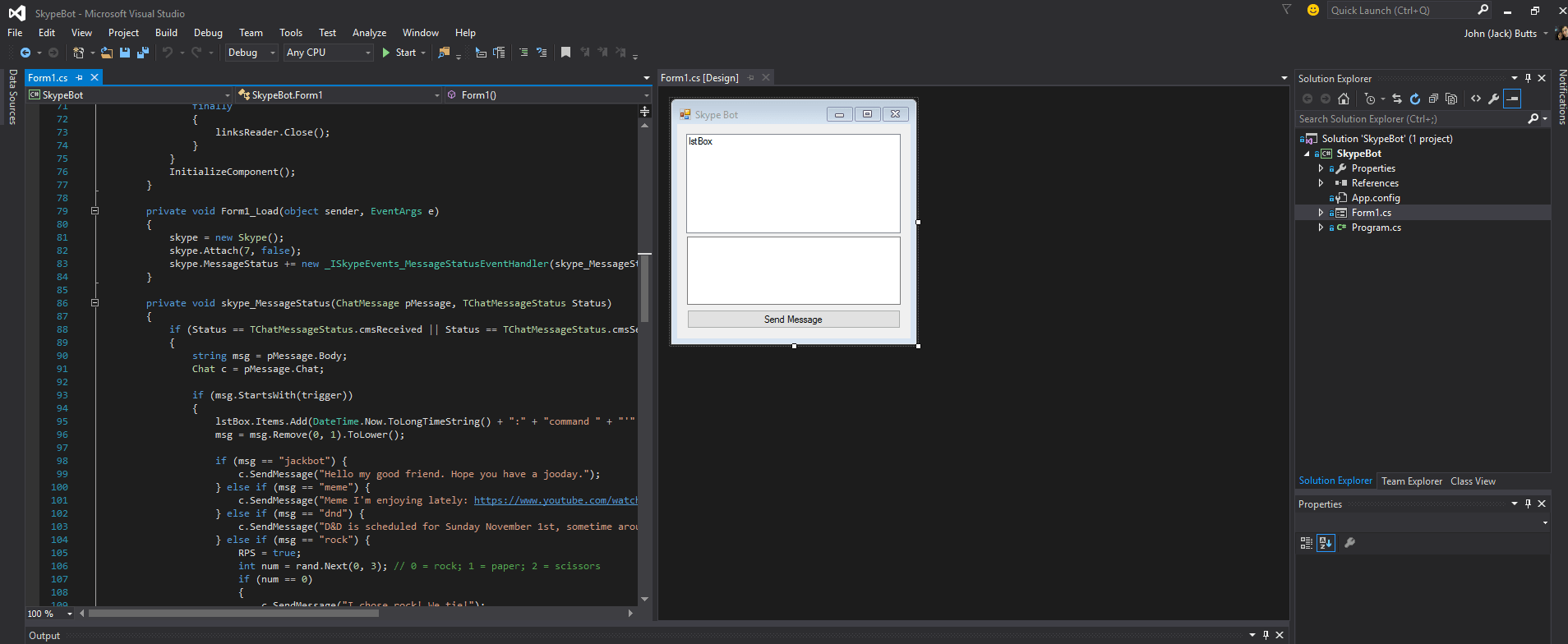
Task: Sync with Active Document in Solution Explorer
Action: pos(1397,99)
